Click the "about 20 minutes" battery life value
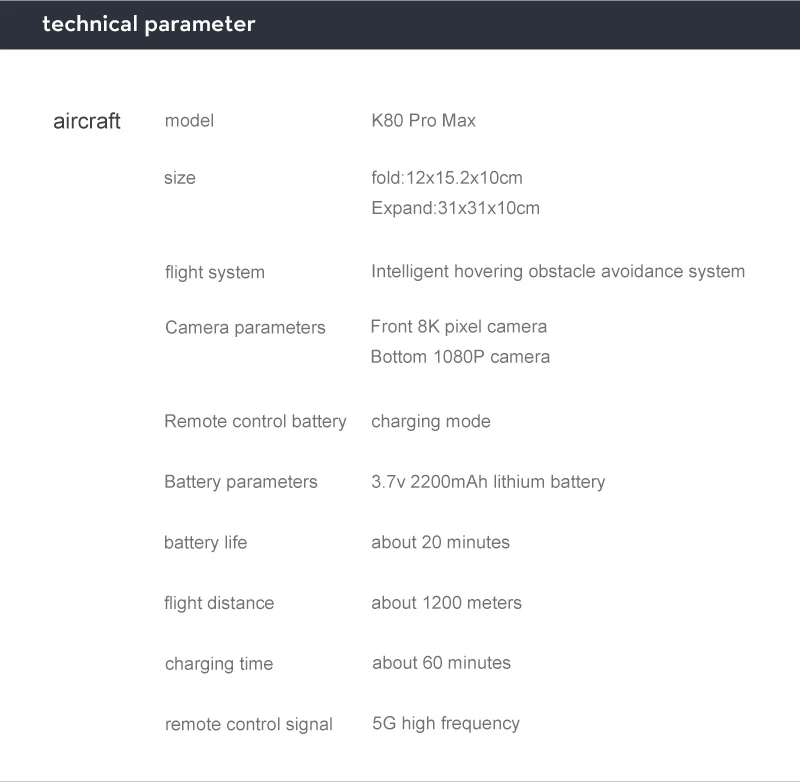 tap(440, 542)
